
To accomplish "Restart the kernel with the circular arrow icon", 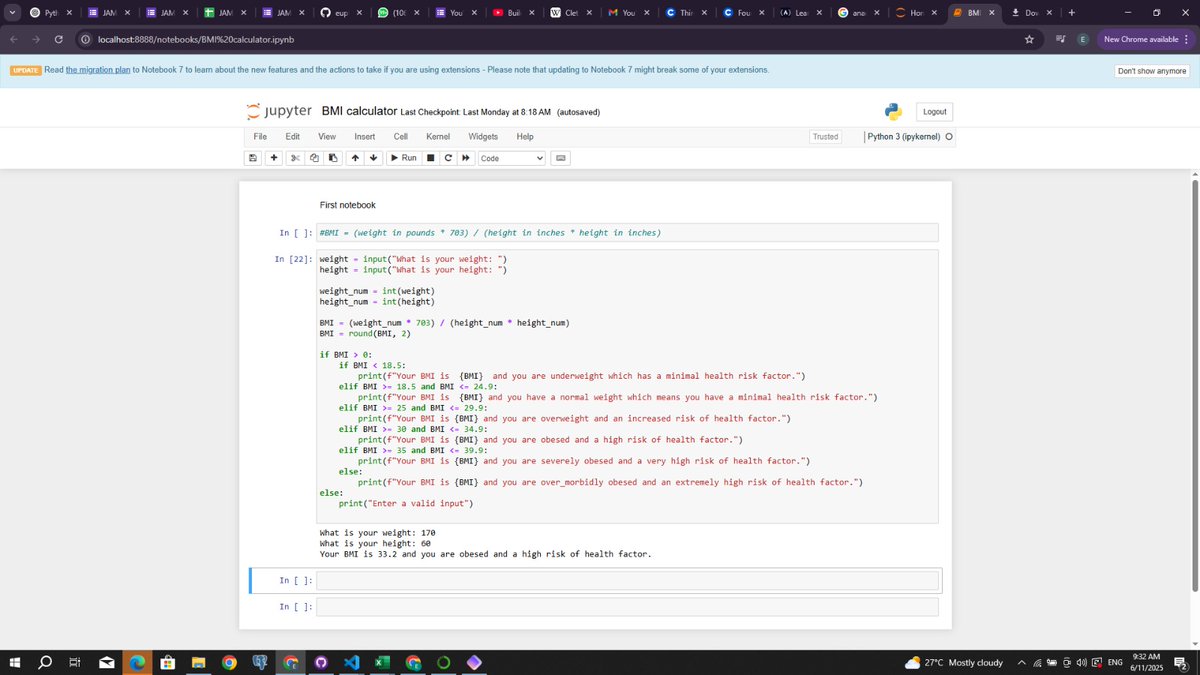I will pyautogui.click(x=448, y=158).
